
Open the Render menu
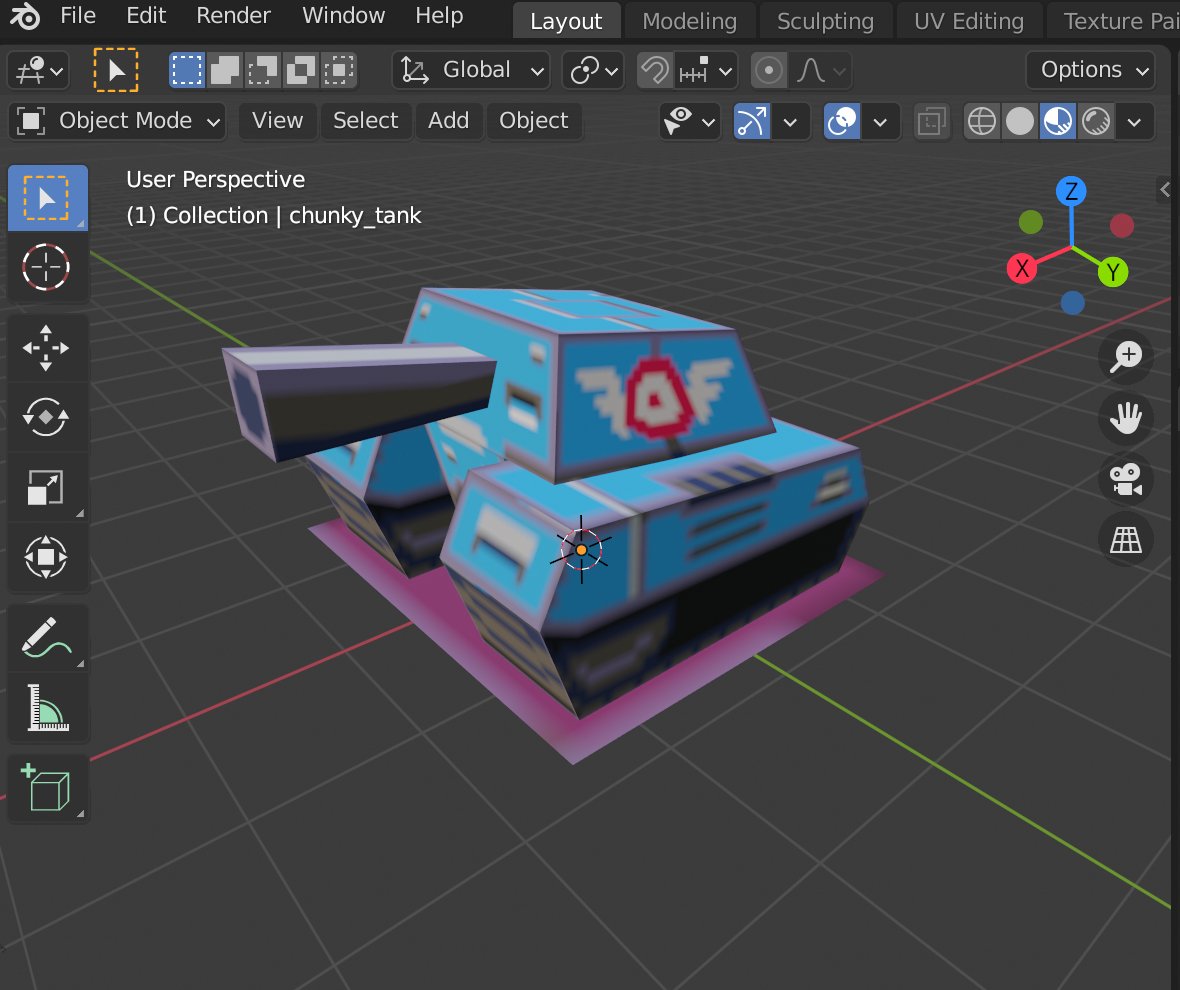tap(233, 16)
